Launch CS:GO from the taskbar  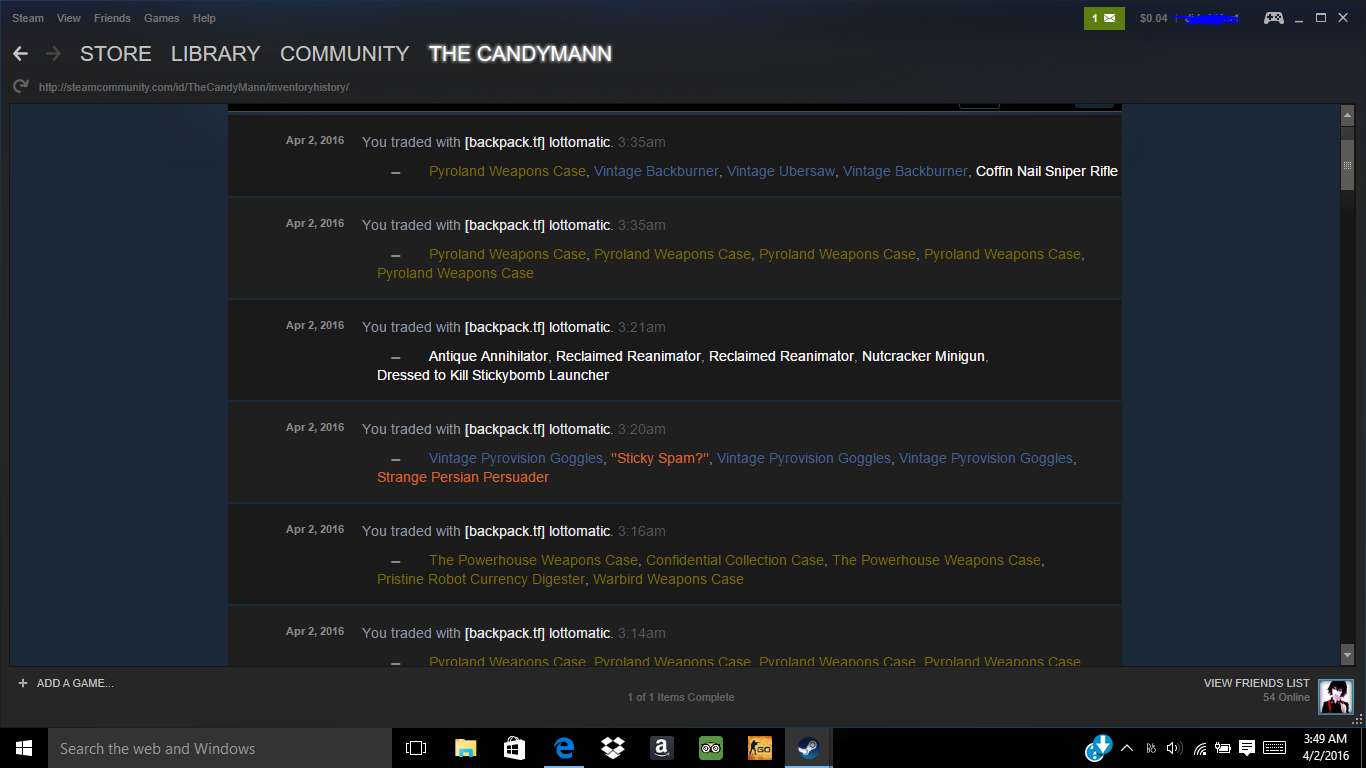pos(760,748)
